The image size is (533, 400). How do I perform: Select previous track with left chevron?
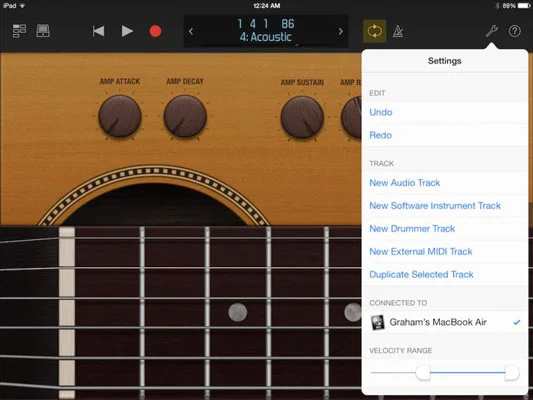pos(191,31)
